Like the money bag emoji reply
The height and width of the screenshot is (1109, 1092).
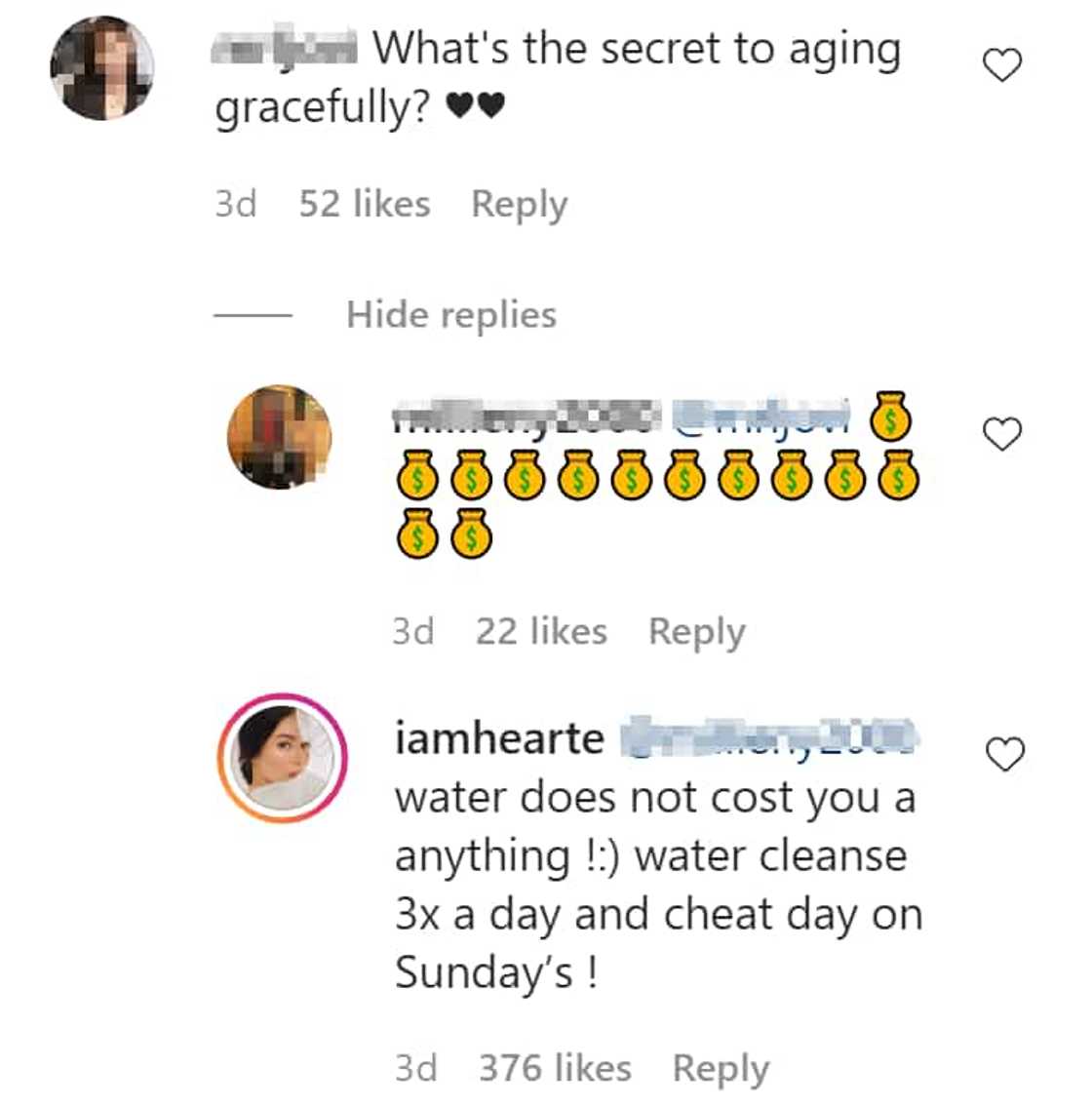(1001, 434)
